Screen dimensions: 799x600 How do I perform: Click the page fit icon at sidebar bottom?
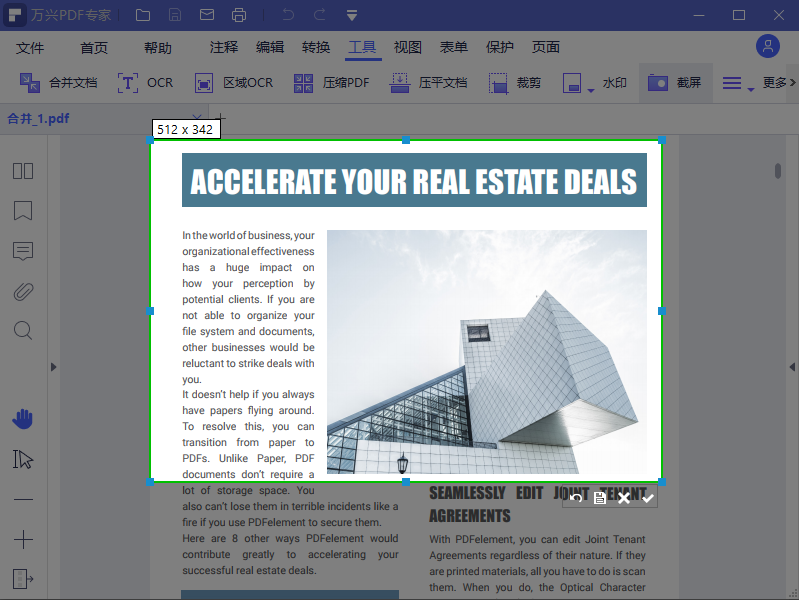(23, 579)
